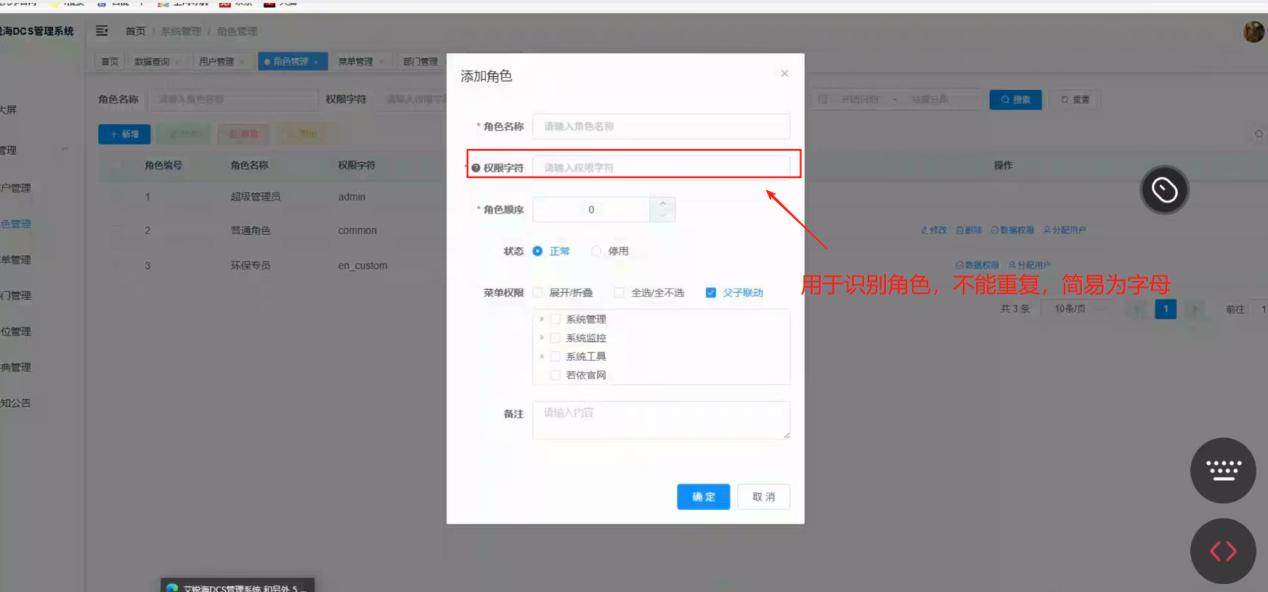
Task: Click the red code brackets floating button
Action: pos(1223,551)
